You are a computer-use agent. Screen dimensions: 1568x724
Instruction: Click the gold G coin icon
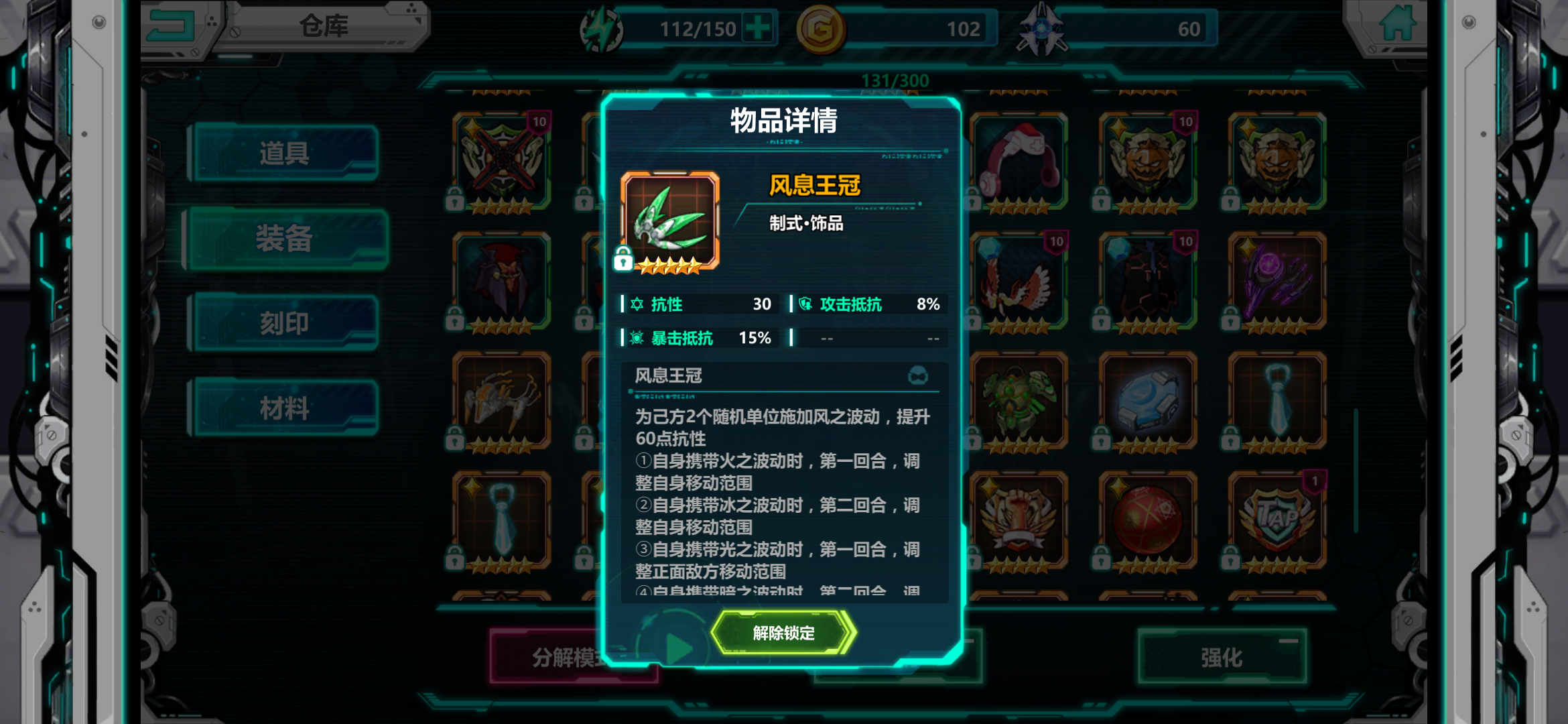821,29
